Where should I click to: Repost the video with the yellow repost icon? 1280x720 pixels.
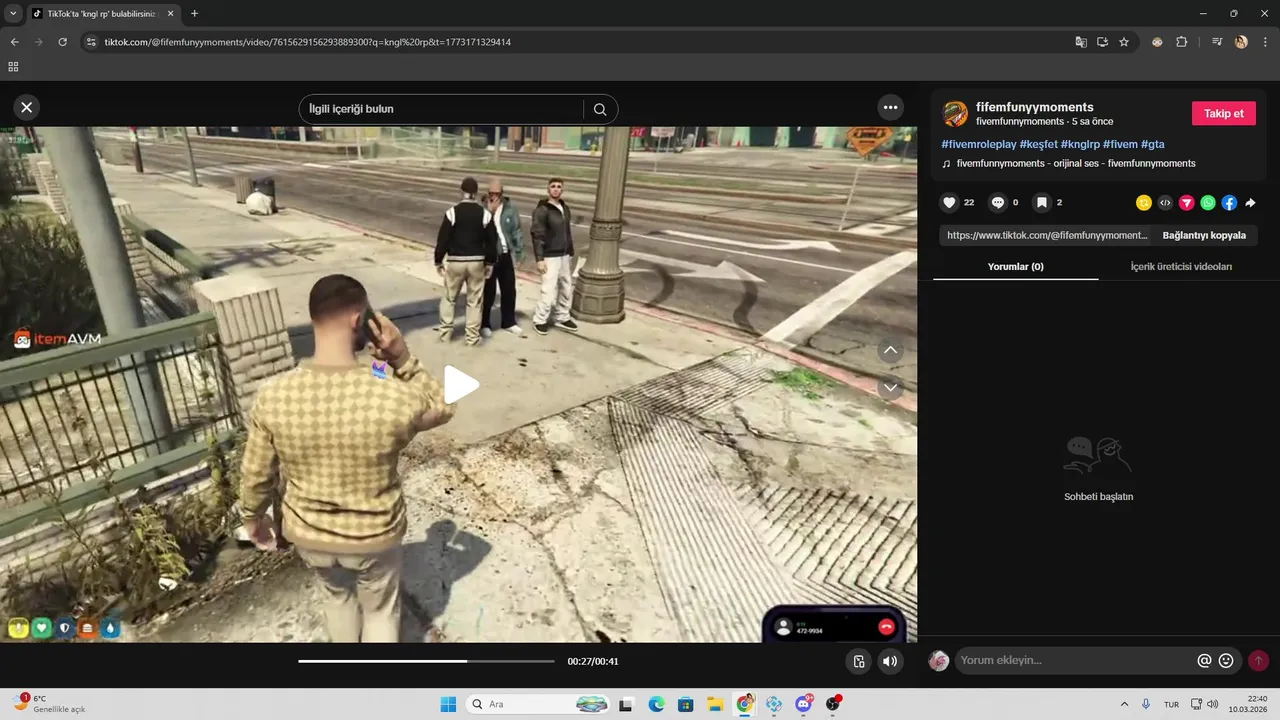(x=1144, y=203)
